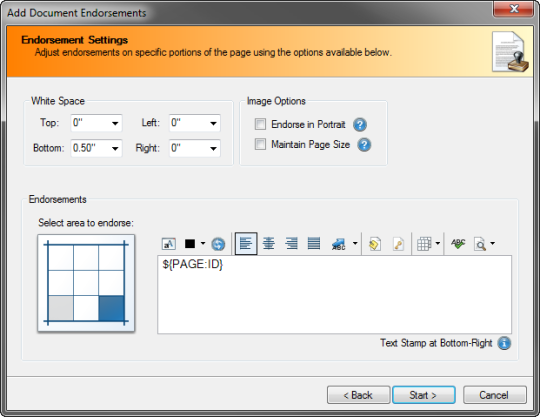Open the black text color swatch
The image size is (540, 417).
pyautogui.click(x=190, y=244)
